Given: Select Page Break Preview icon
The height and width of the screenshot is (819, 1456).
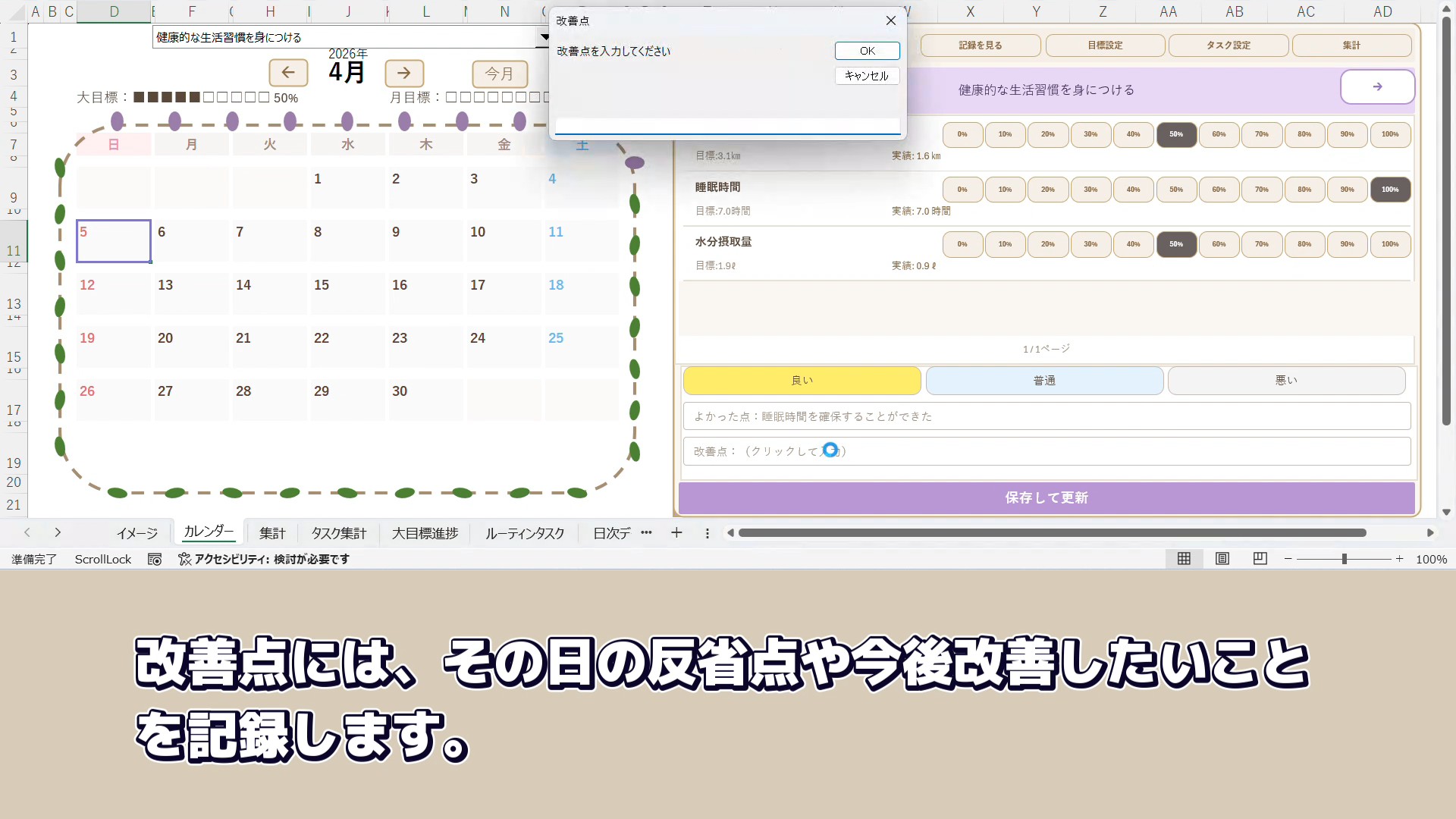Looking at the screenshot, I should pos(1260,559).
